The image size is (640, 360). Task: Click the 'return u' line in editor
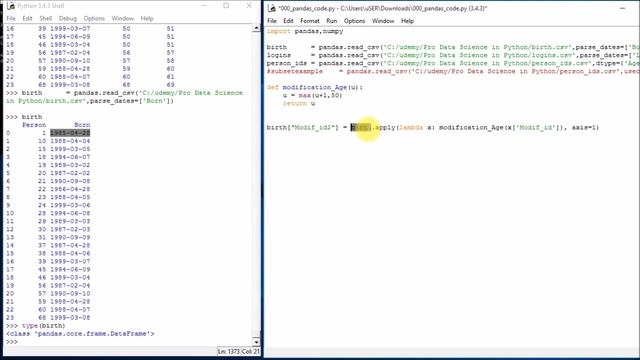[299, 103]
